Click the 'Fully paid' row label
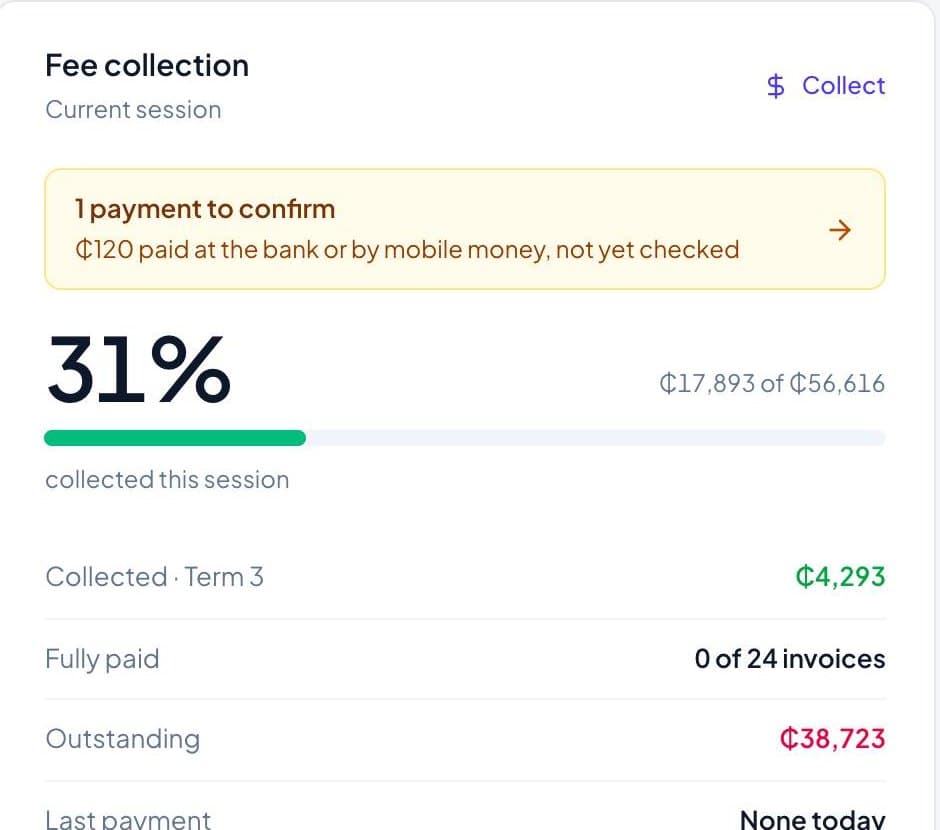This screenshot has width=940, height=830. 103,659
